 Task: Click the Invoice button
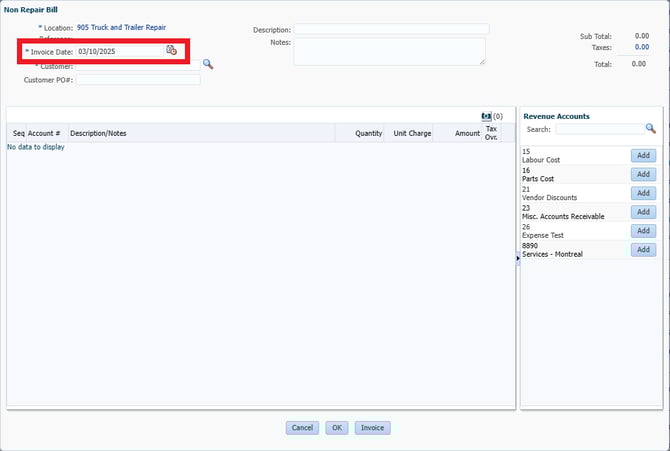coord(372,428)
